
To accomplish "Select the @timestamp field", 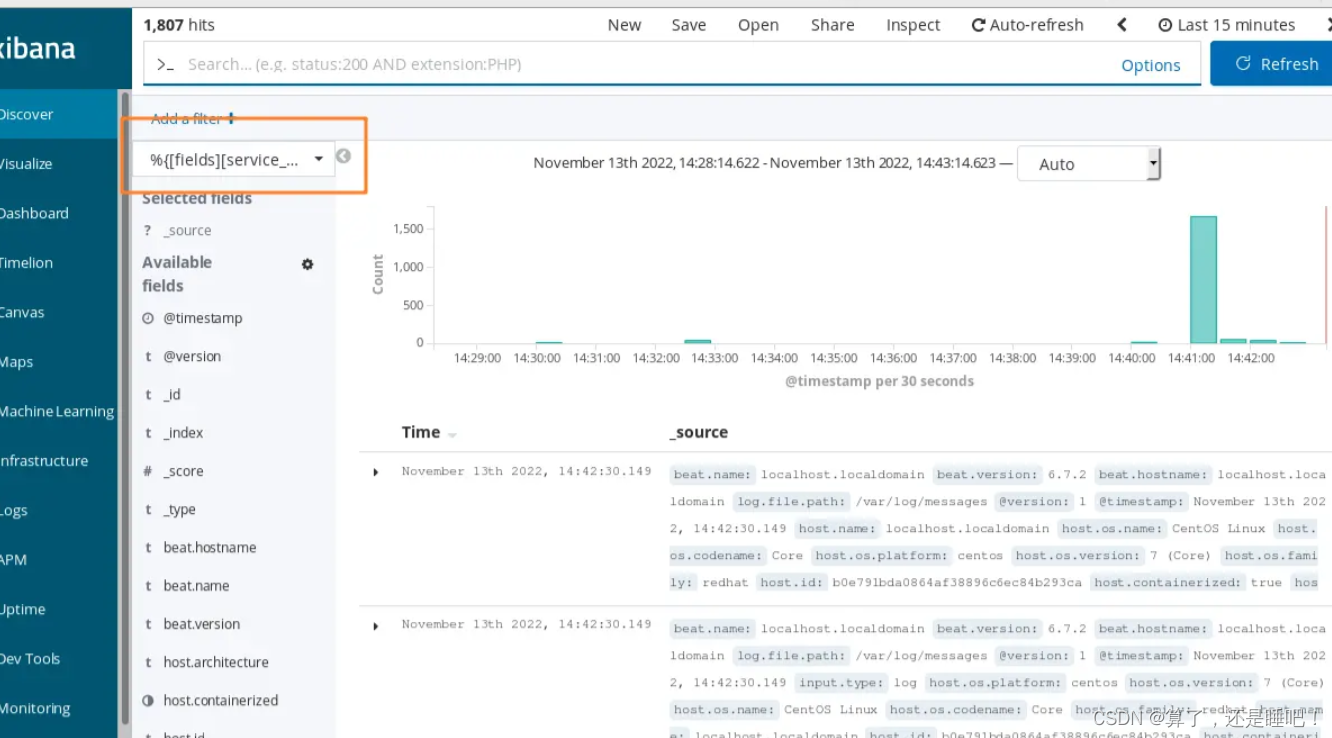I will coord(202,318).
